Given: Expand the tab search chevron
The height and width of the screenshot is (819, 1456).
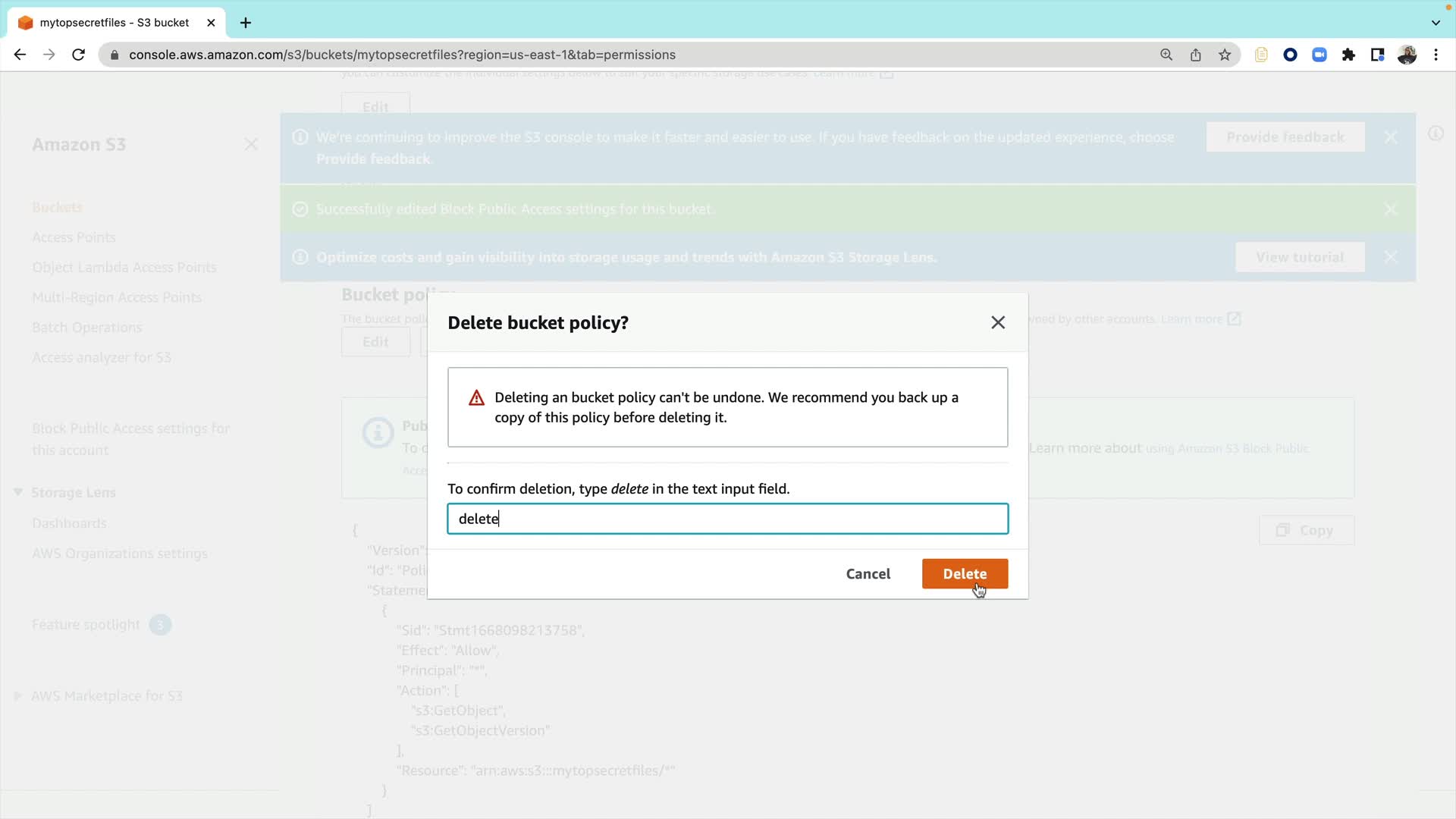Looking at the screenshot, I should 1436,23.
